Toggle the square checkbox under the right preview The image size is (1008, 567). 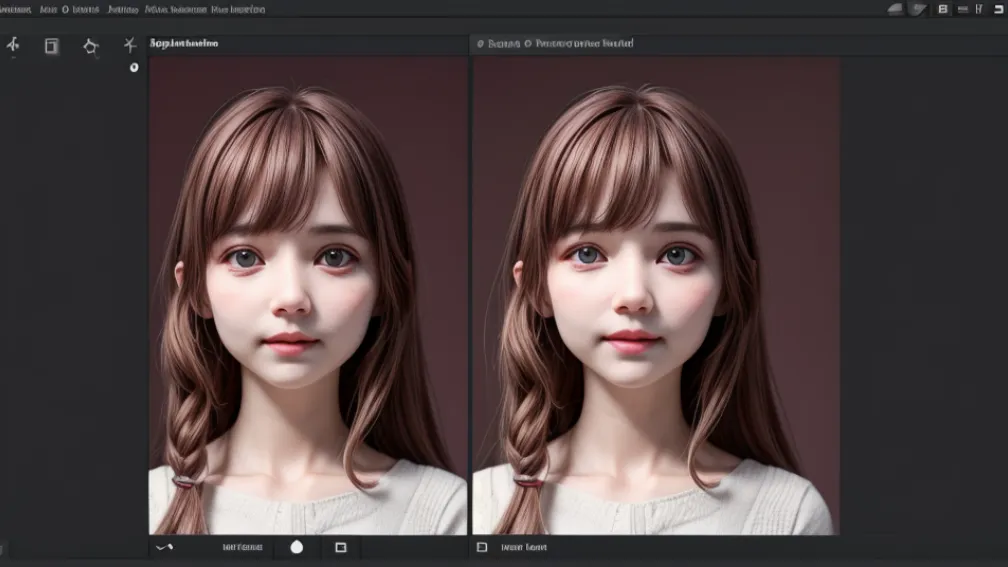click(482, 547)
